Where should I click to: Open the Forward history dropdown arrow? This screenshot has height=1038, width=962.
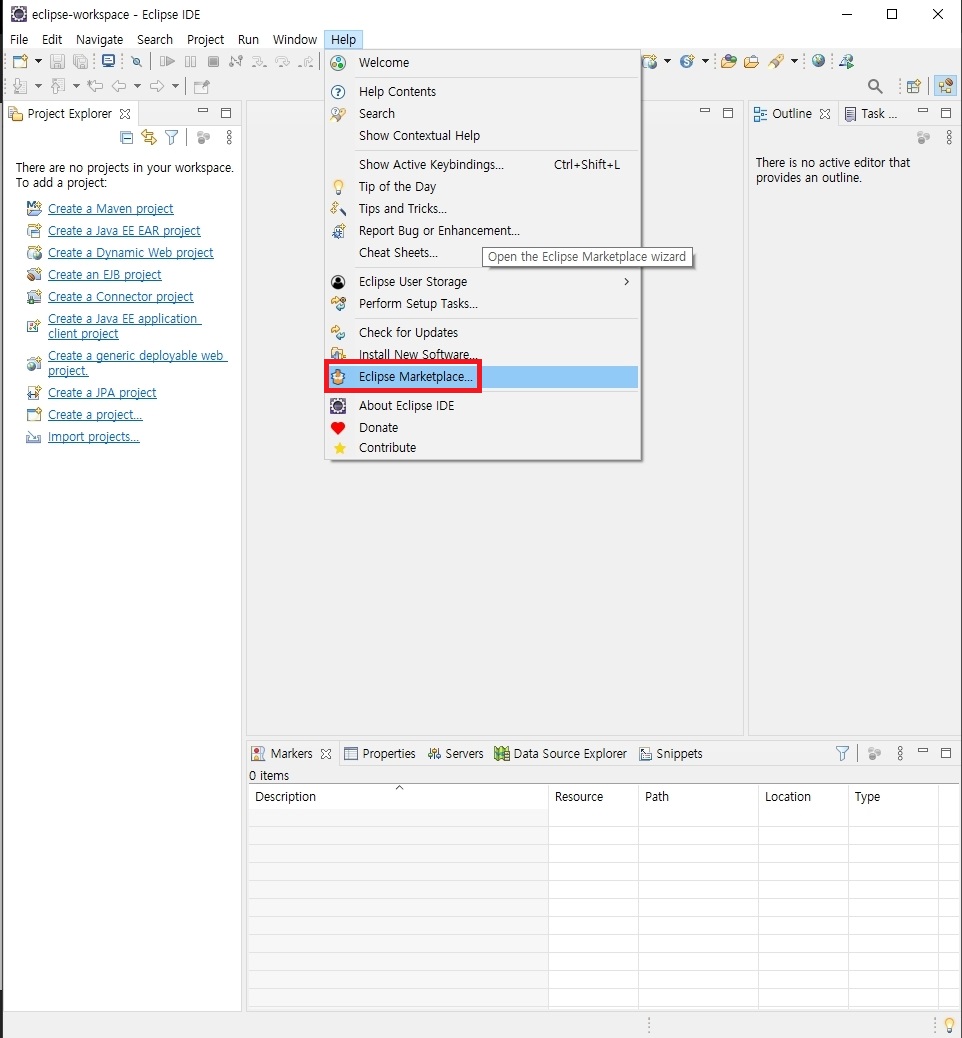[x=175, y=86]
